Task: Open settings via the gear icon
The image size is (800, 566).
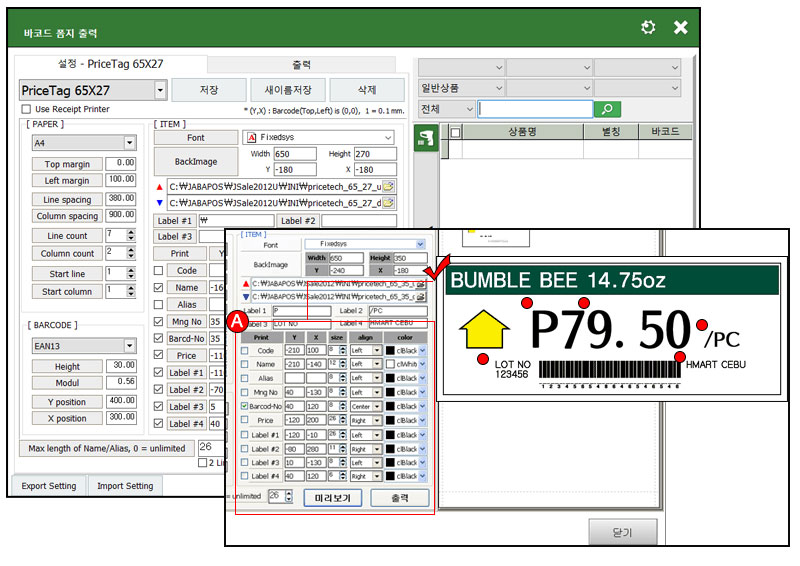Action: [x=647, y=27]
